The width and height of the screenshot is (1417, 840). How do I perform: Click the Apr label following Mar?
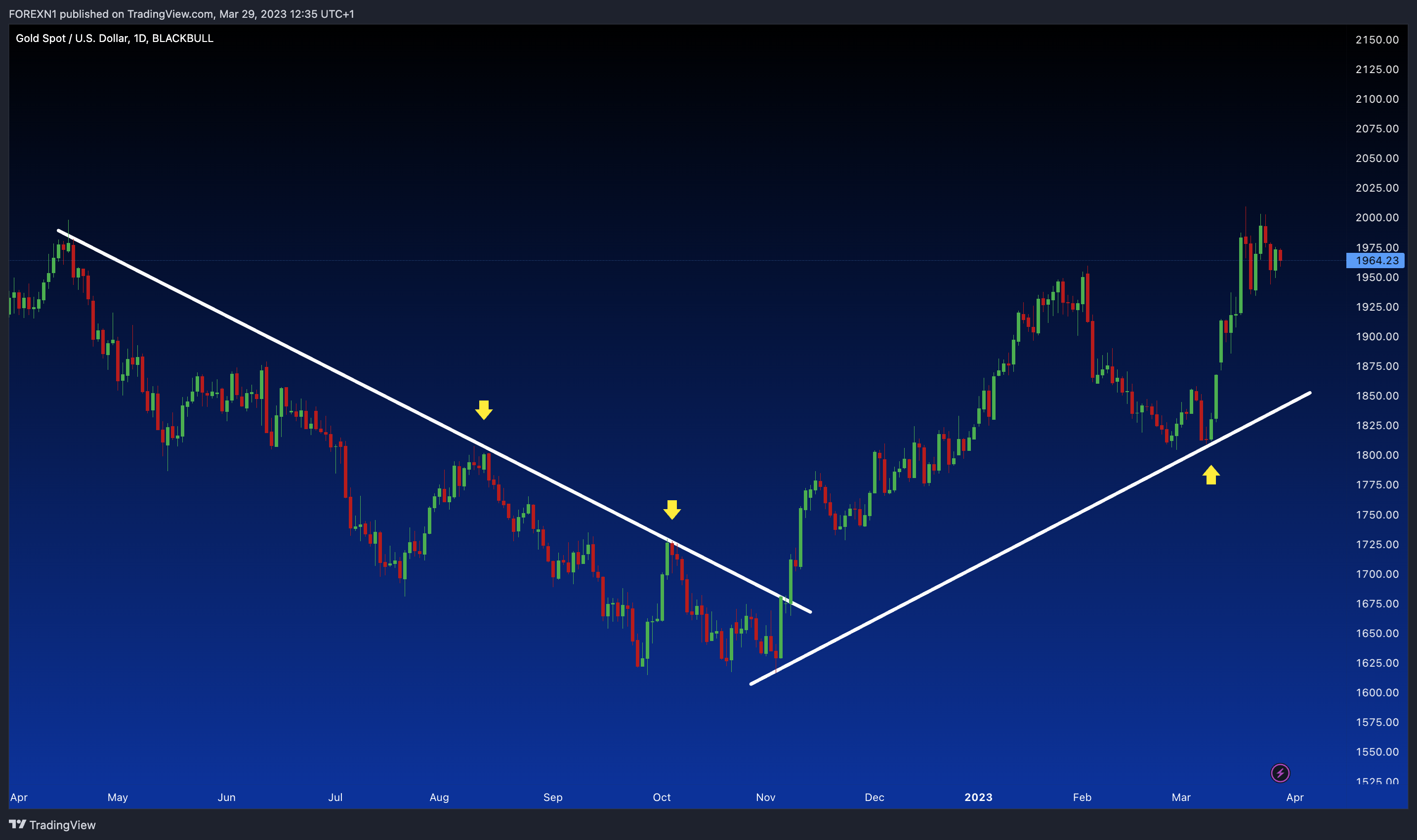1294,797
